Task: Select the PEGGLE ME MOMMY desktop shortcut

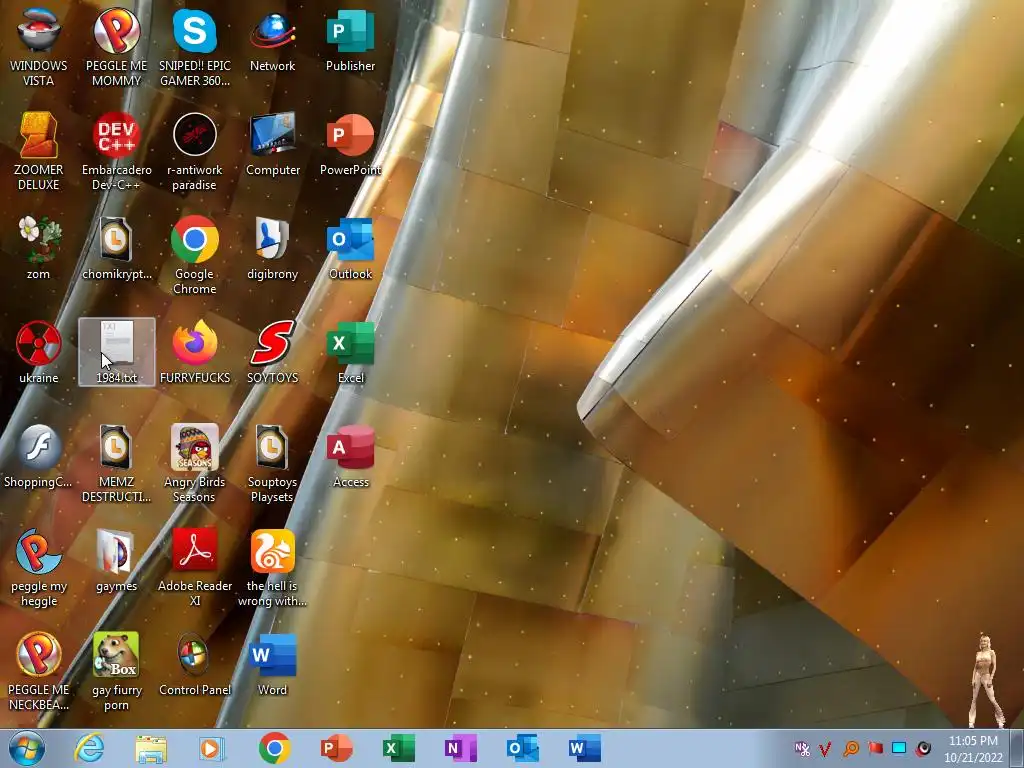Action: coord(116,47)
